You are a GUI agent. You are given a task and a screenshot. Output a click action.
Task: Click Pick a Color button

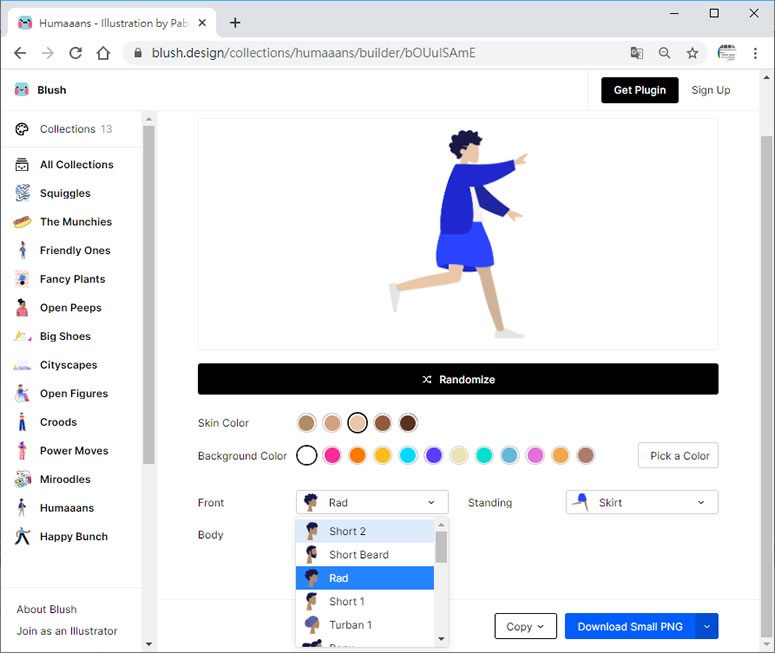pyautogui.click(x=678, y=455)
